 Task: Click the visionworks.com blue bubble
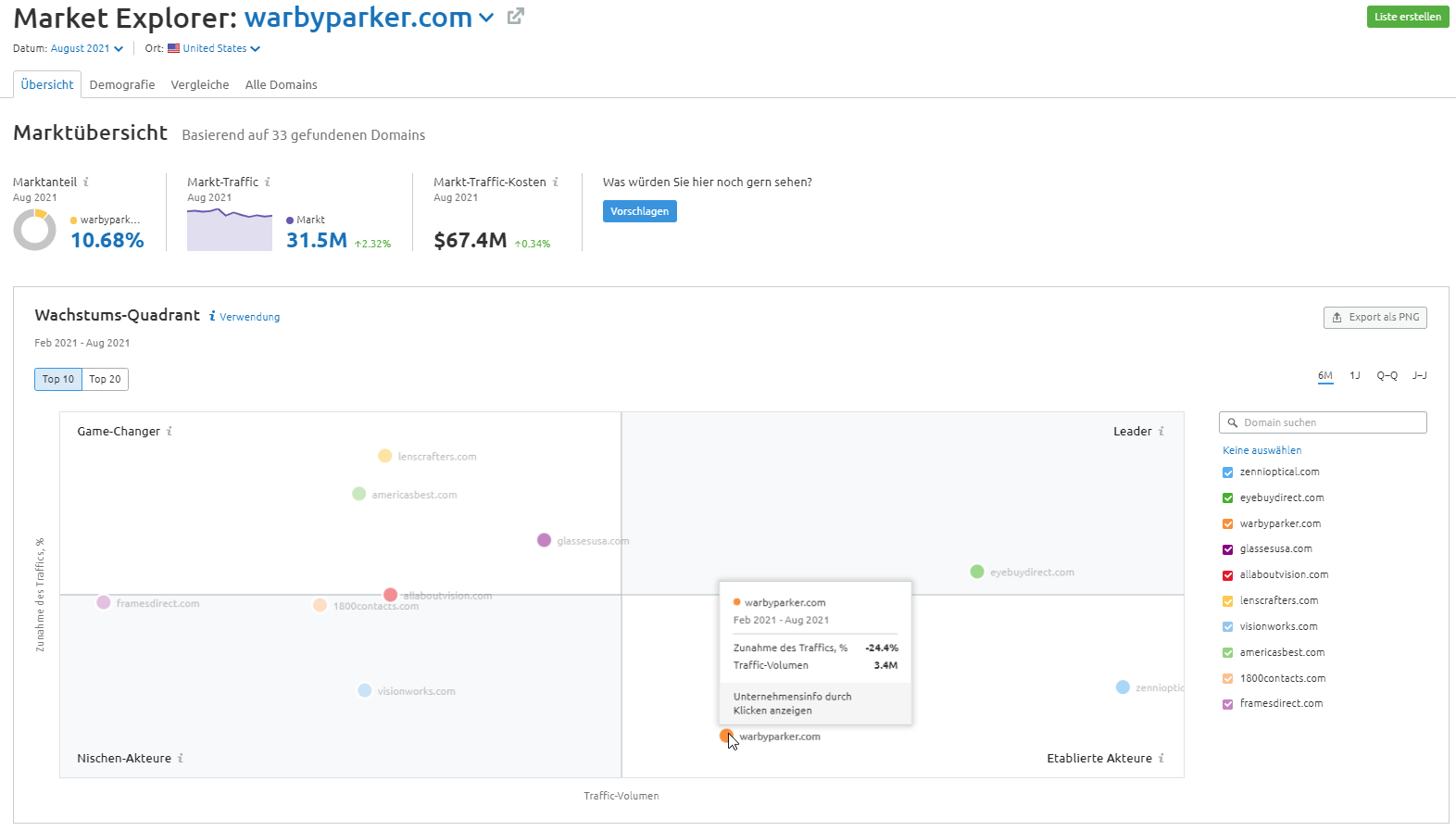(x=365, y=690)
